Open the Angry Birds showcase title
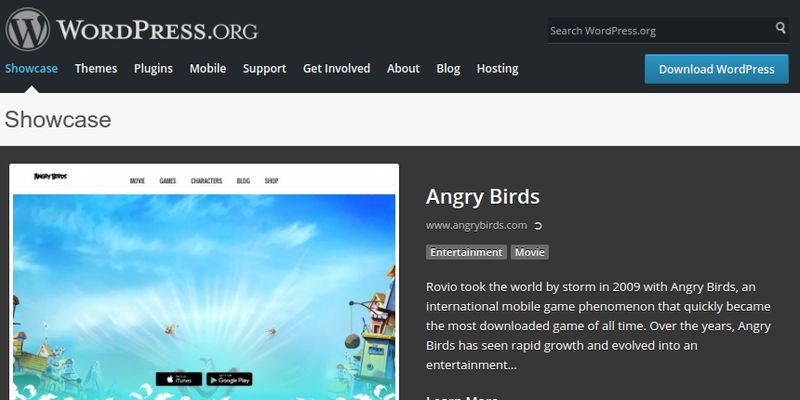The height and width of the screenshot is (400, 800). click(x=483, y=197)
